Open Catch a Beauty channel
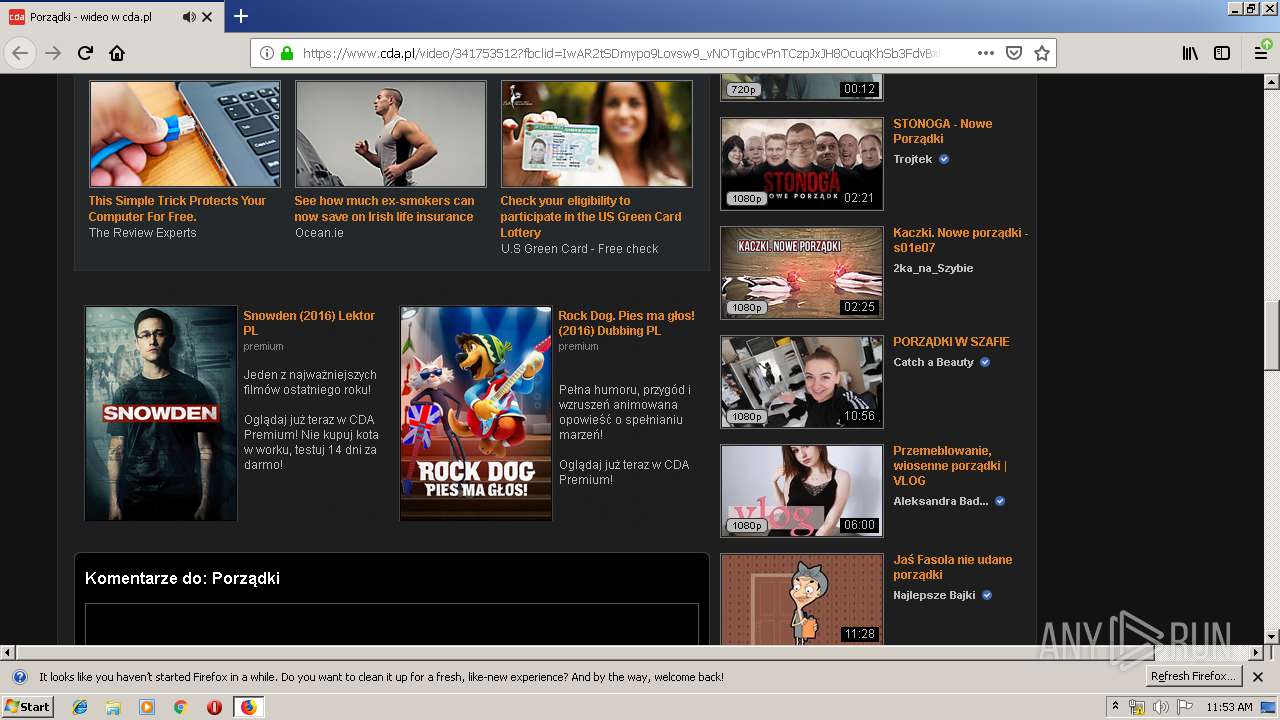 [x=933, y=362]
